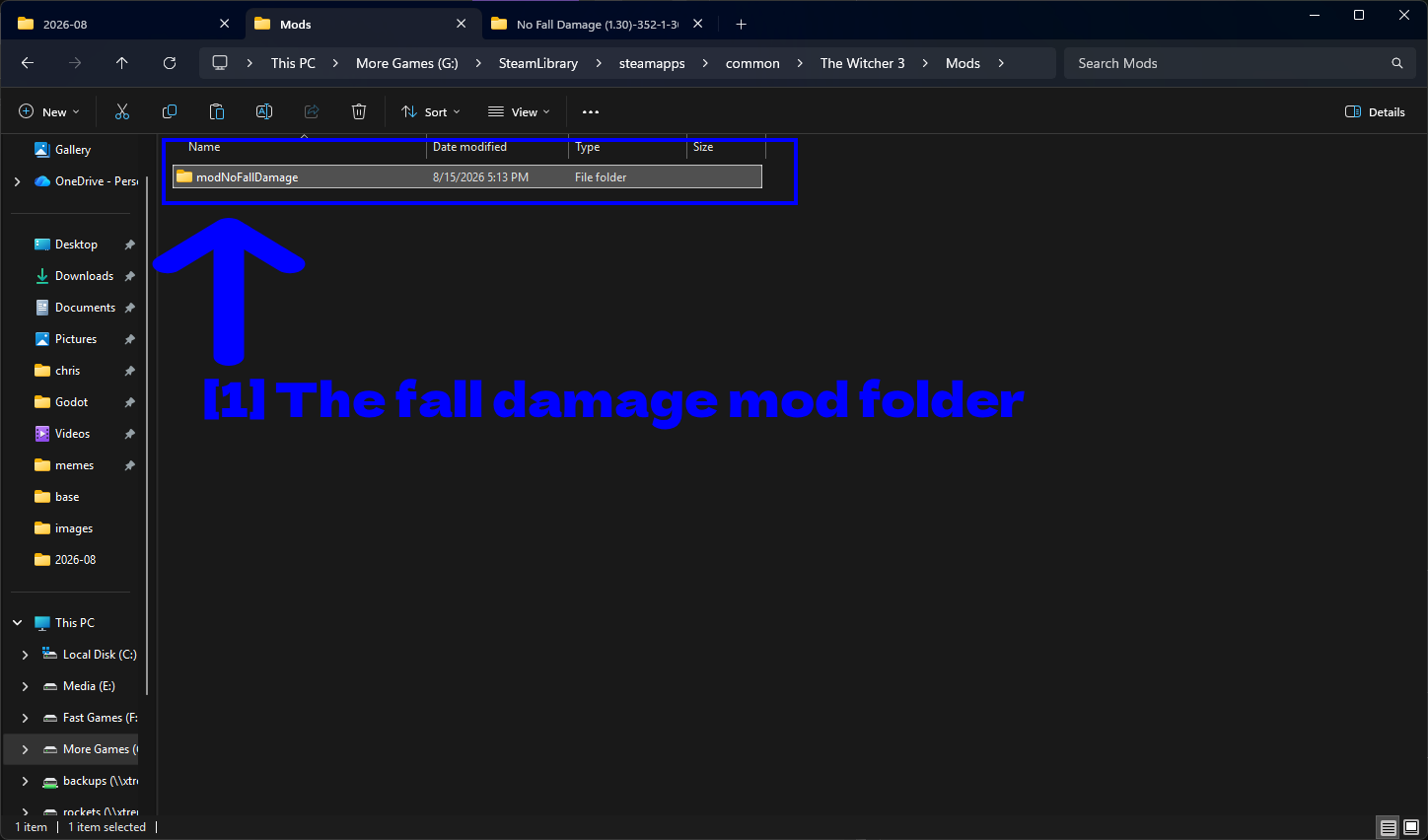Click steamapps in the address bar
Screen dimensions: 1428x840
tap(652, 63)
